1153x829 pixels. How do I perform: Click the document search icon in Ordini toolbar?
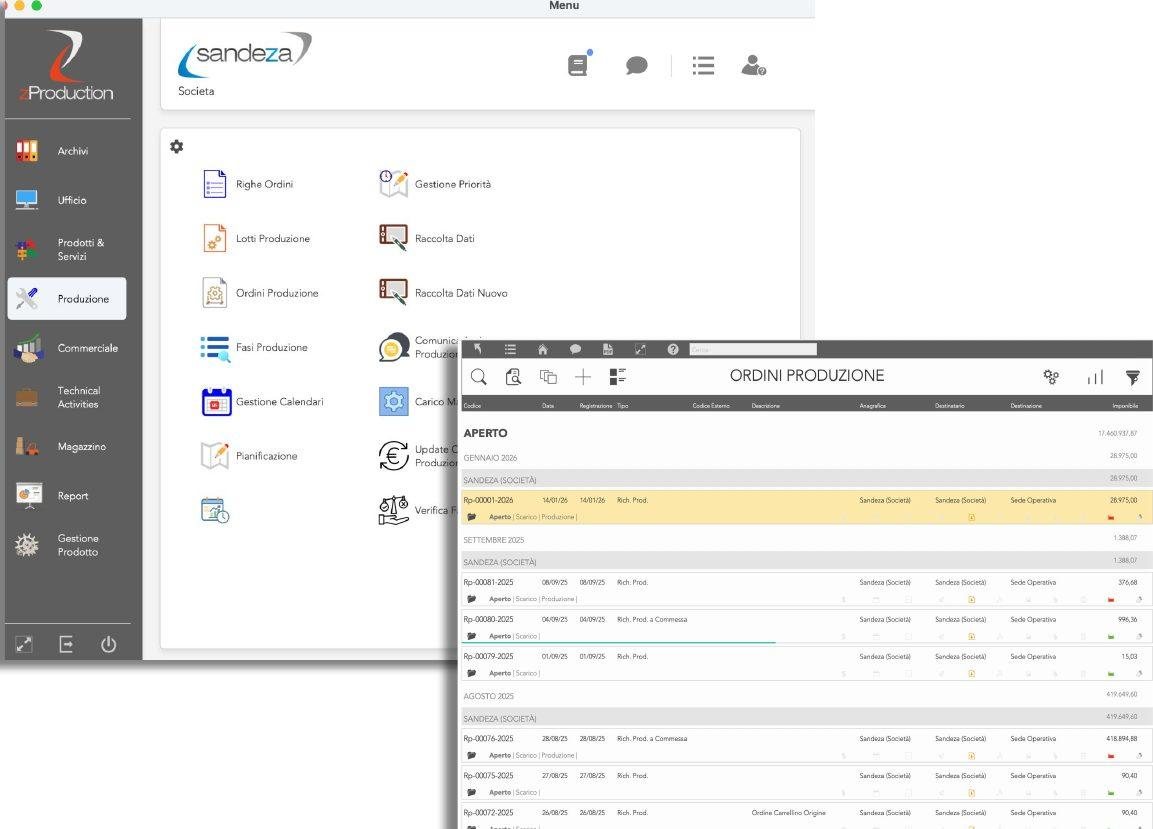(x=513, y=377)
